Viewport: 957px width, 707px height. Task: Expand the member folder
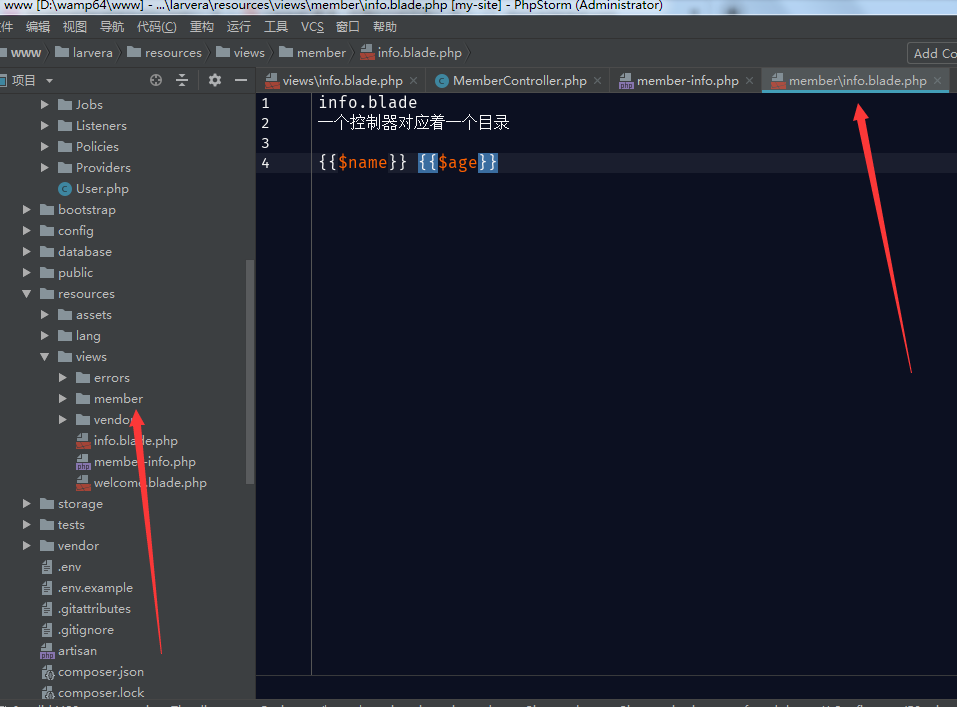(x=63, y=399)
